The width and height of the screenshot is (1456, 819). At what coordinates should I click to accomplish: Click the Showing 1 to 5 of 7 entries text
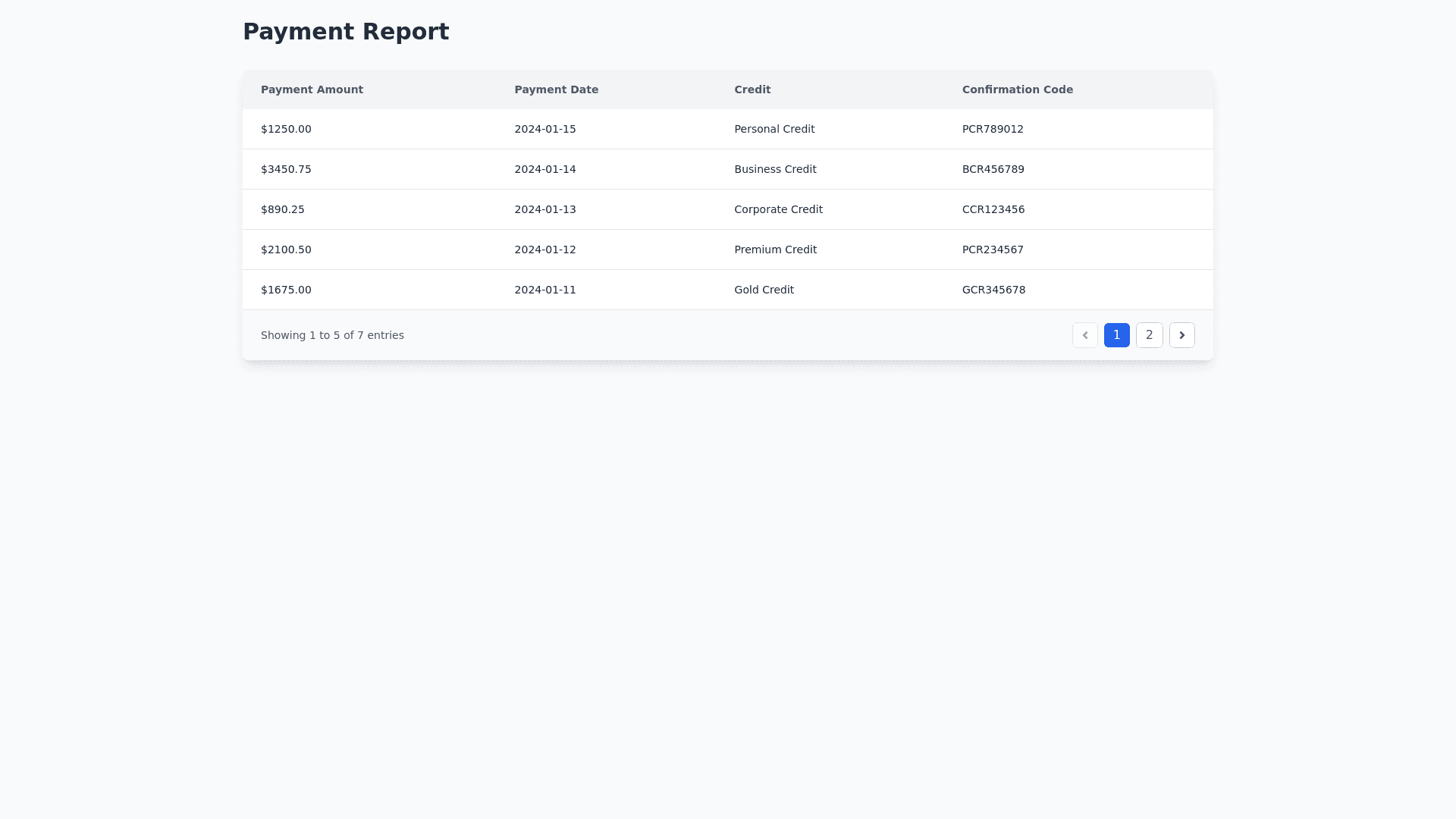pyautogui.click(x=332, y=334)
